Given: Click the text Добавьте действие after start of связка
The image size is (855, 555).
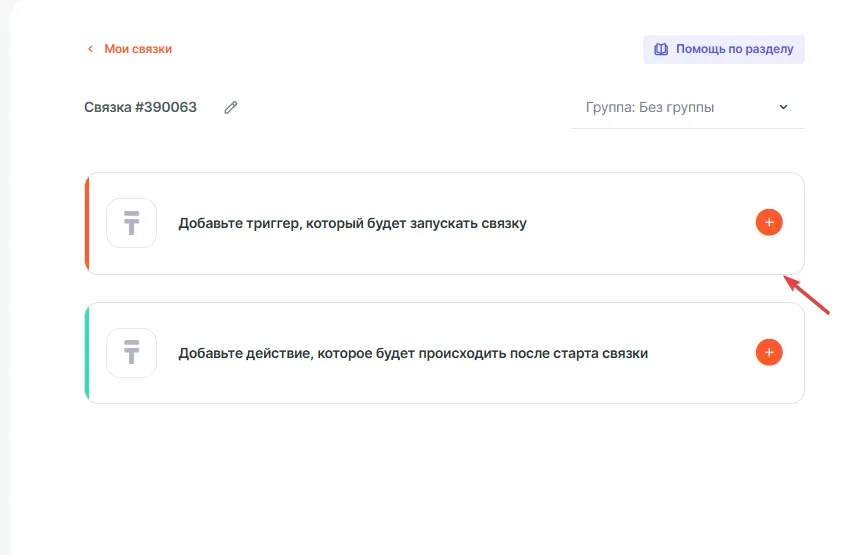Looking at the screenshot, I should point(412,353).
